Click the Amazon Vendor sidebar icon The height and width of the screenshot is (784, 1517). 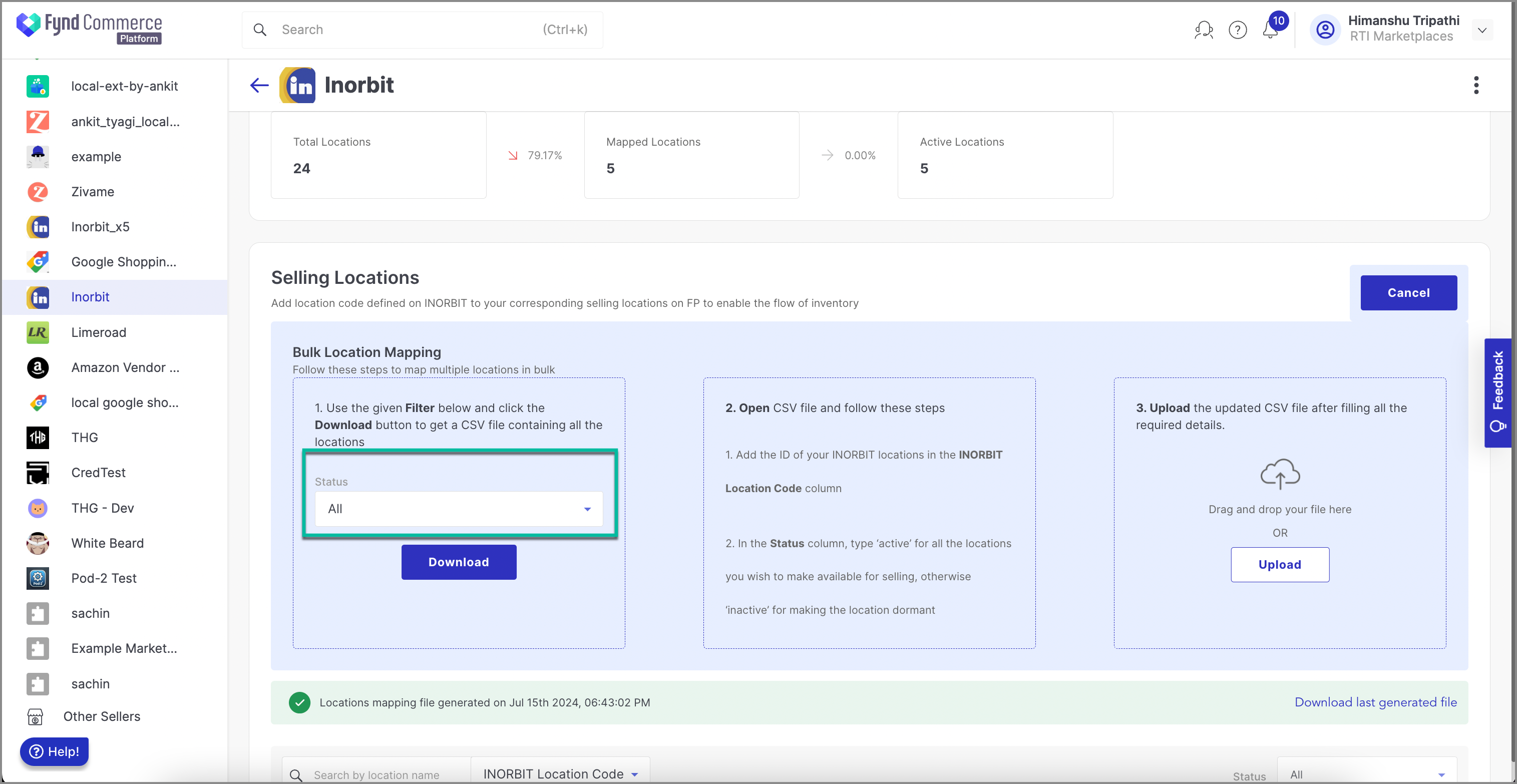pyautogui.click(x=38, y=367)
